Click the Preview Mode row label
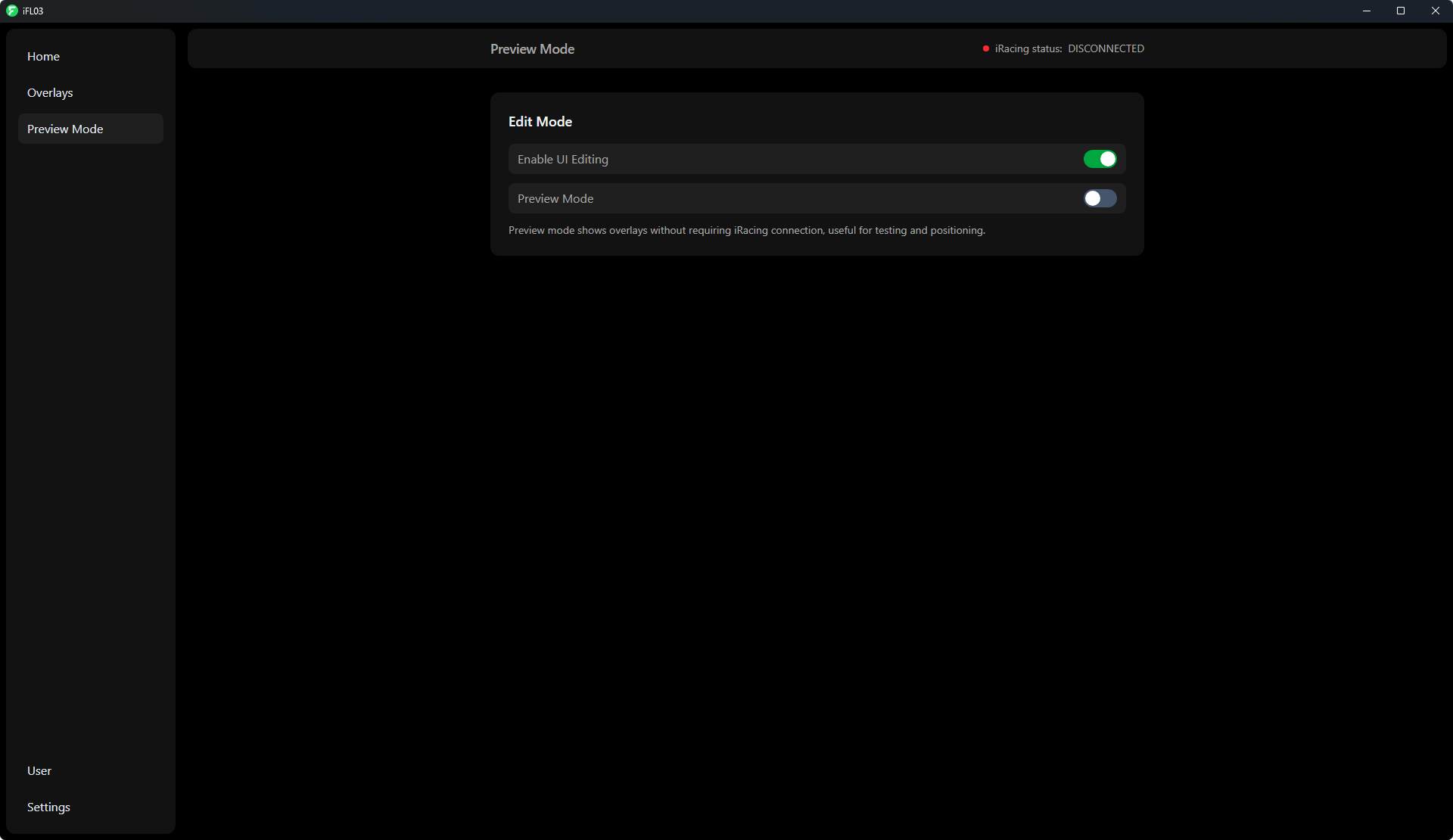The width and height of the screenshot is (1453, 840). click(555, 198)
